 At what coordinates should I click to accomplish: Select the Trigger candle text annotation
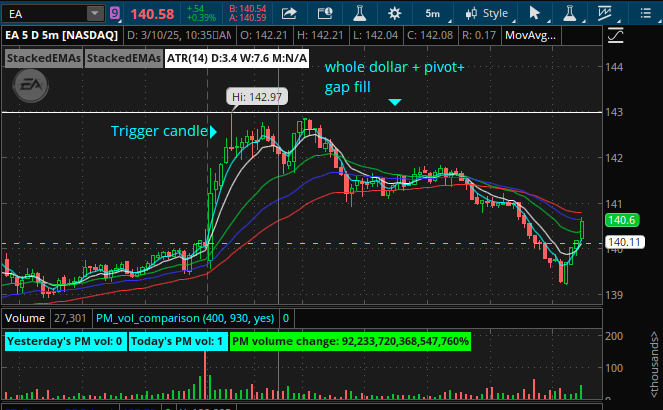coord(159,131)
